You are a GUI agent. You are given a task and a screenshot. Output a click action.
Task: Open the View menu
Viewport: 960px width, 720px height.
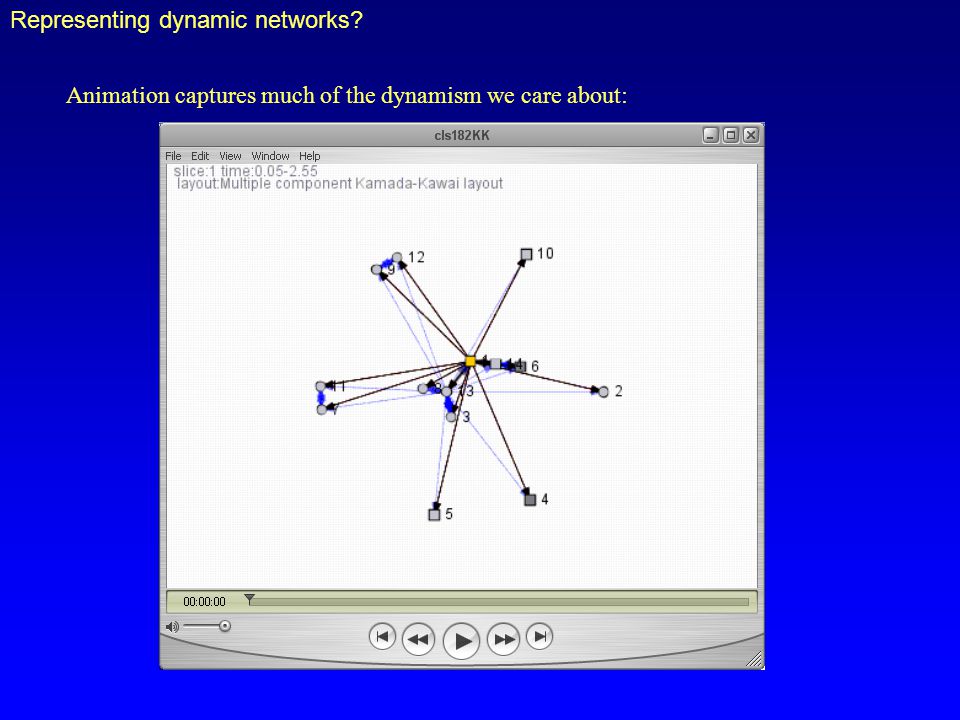(x=230, y=156)
